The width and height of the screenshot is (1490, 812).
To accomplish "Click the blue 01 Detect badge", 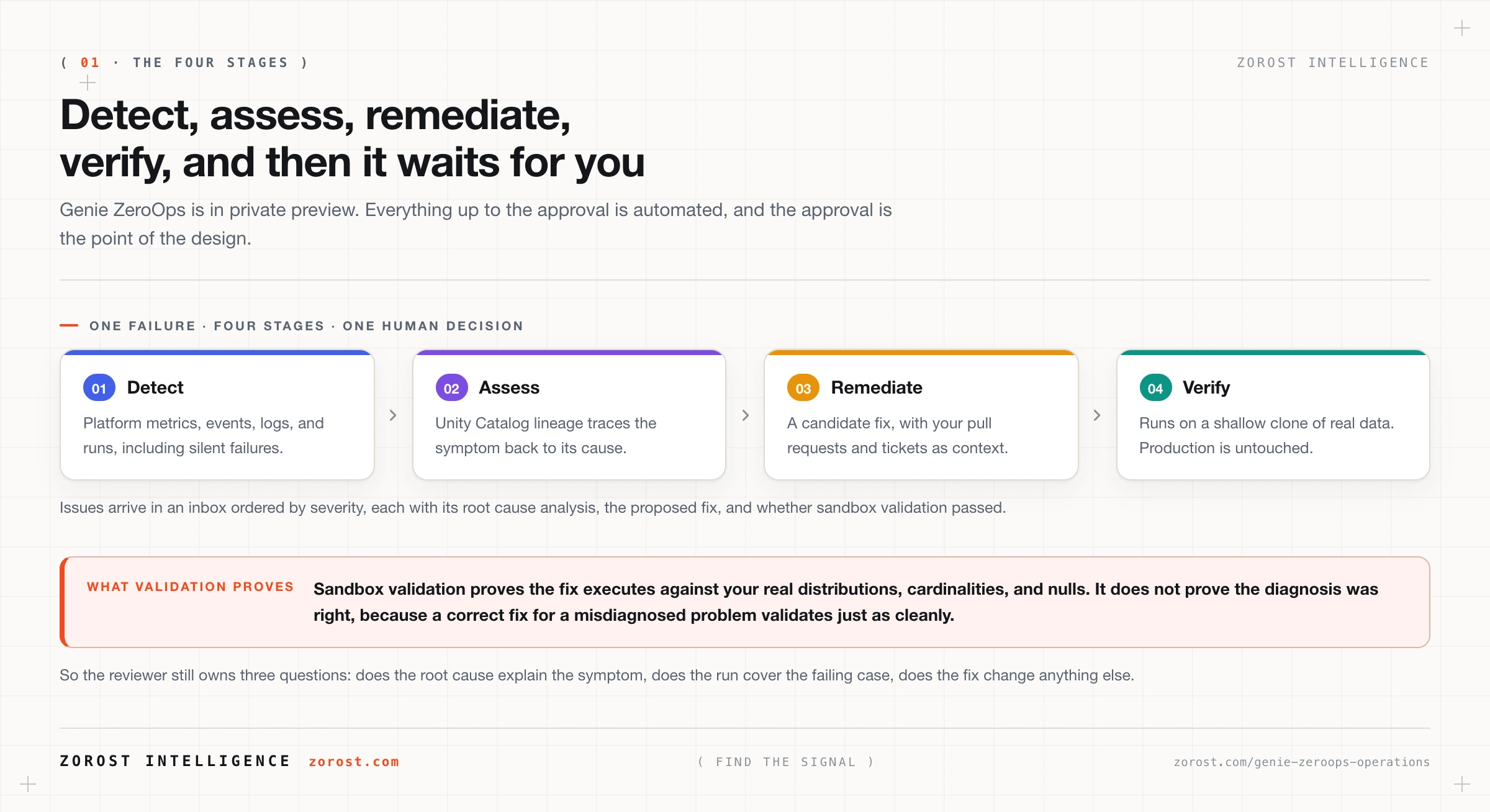I will [99, 388].
